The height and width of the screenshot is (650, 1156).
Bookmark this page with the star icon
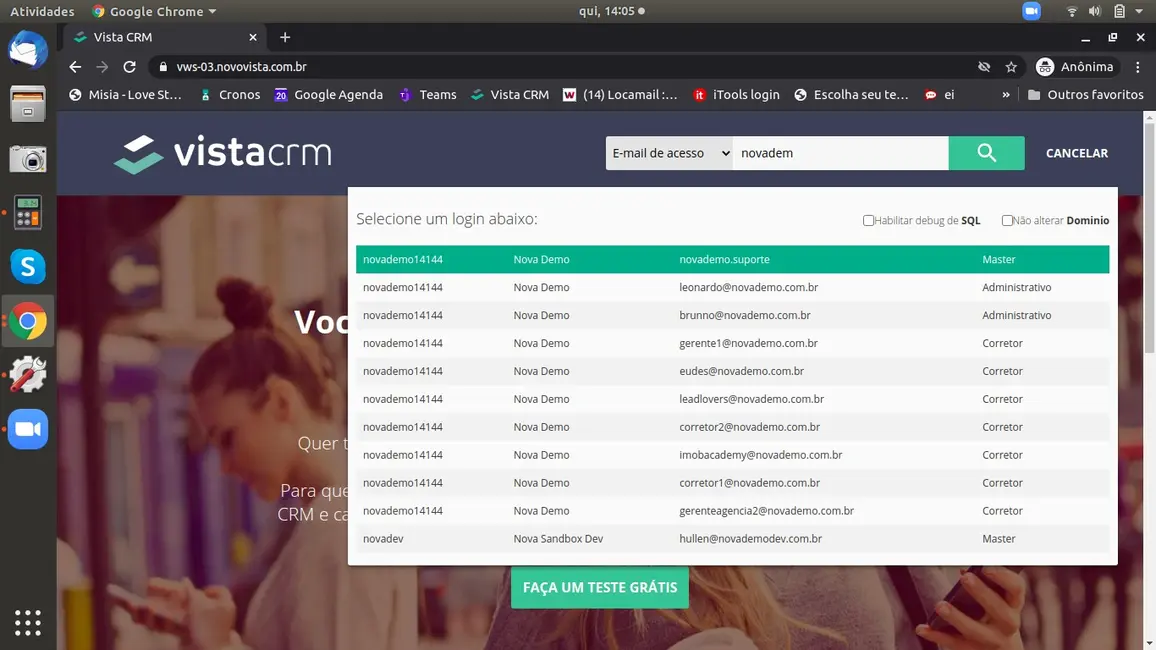1011,67
